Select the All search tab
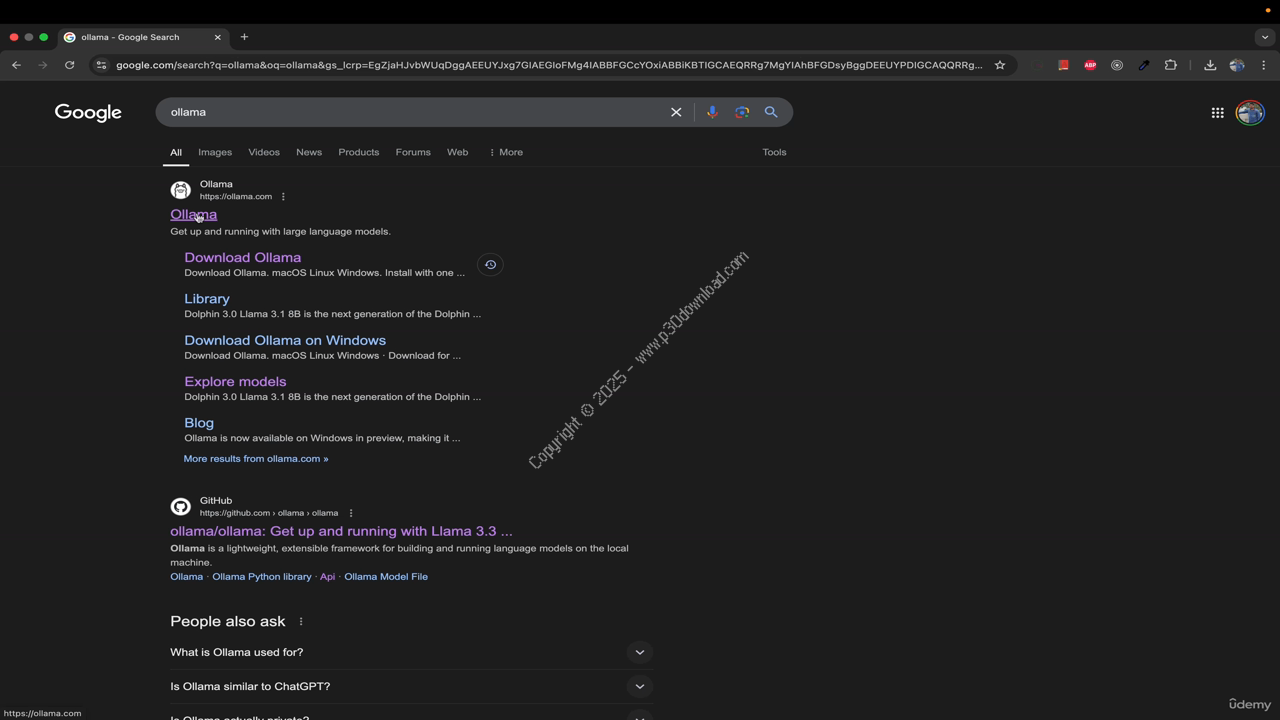The height and width of the screenshot is (720, 1280). (176, 152)
